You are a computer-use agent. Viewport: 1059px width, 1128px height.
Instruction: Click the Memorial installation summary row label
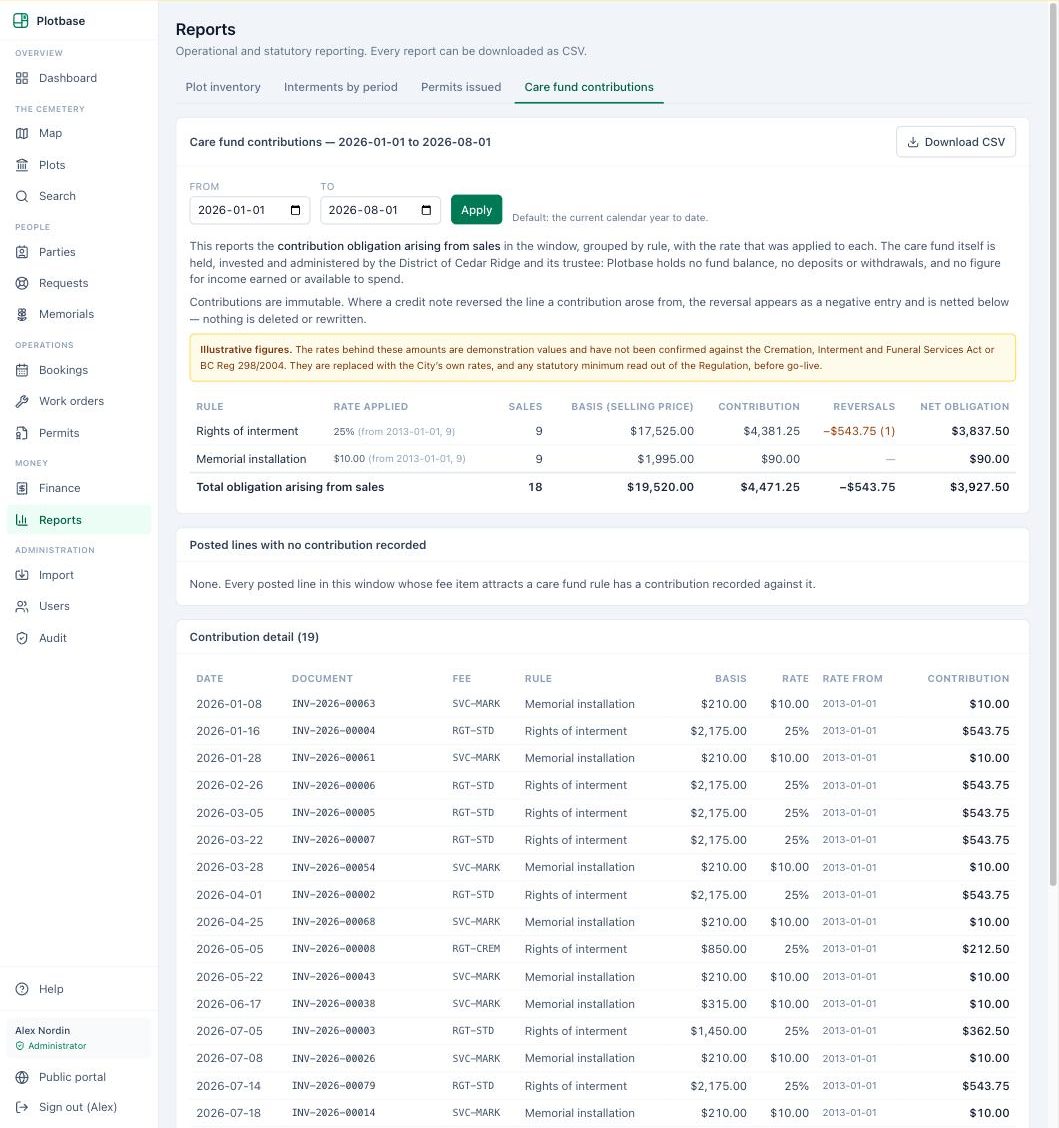pyautogui.click(x=251, y=459)
